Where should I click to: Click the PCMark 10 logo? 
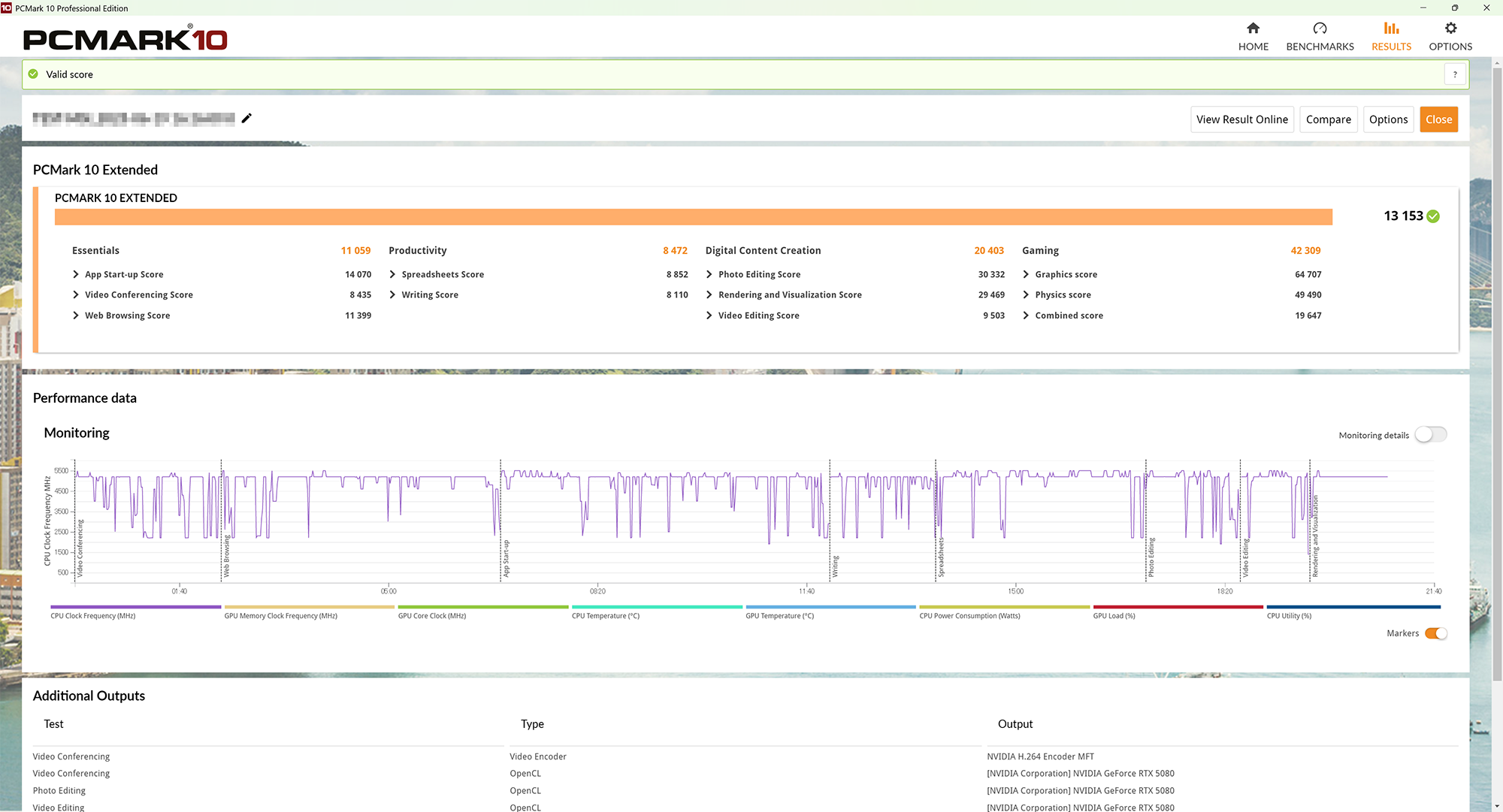[125, 38]
